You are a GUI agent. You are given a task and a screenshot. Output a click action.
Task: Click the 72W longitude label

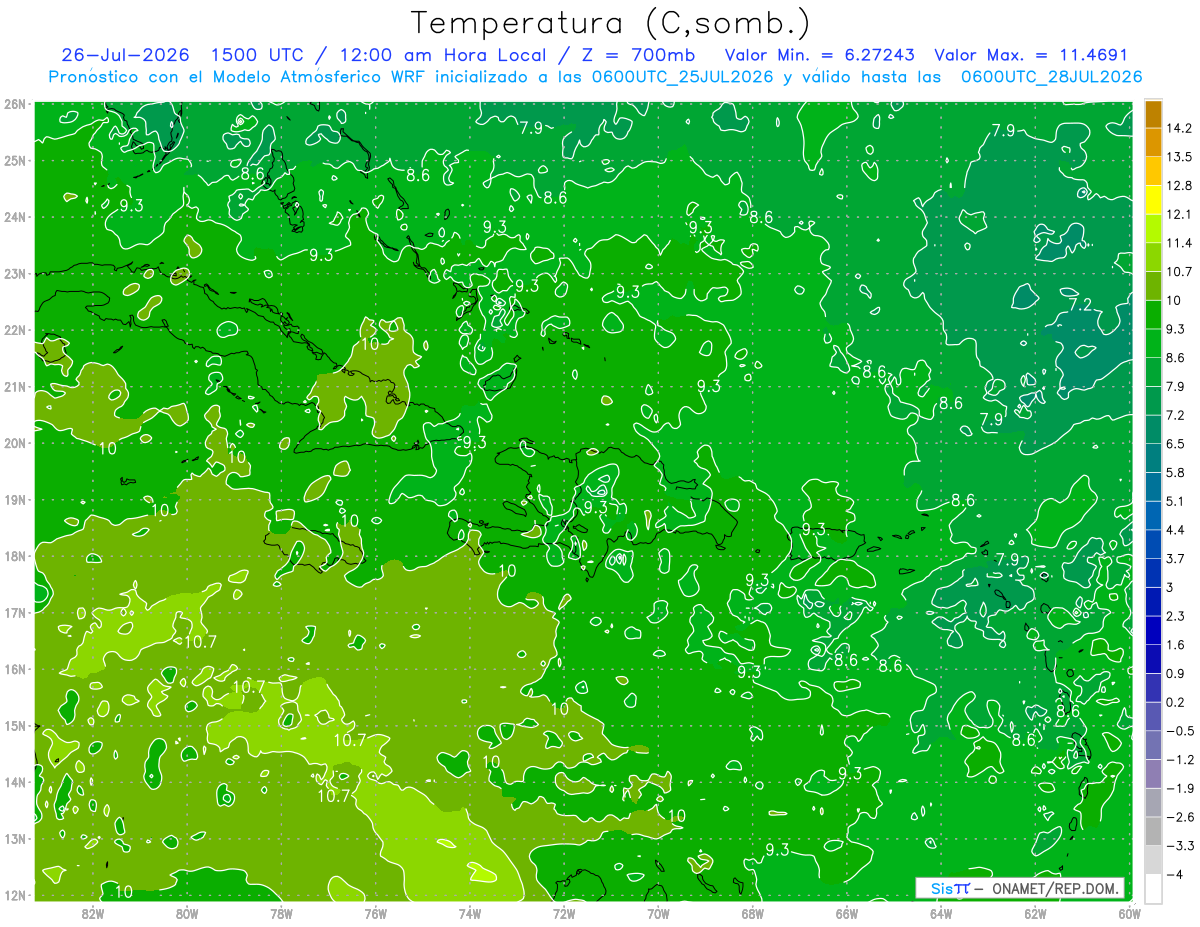tap(564, 913)
